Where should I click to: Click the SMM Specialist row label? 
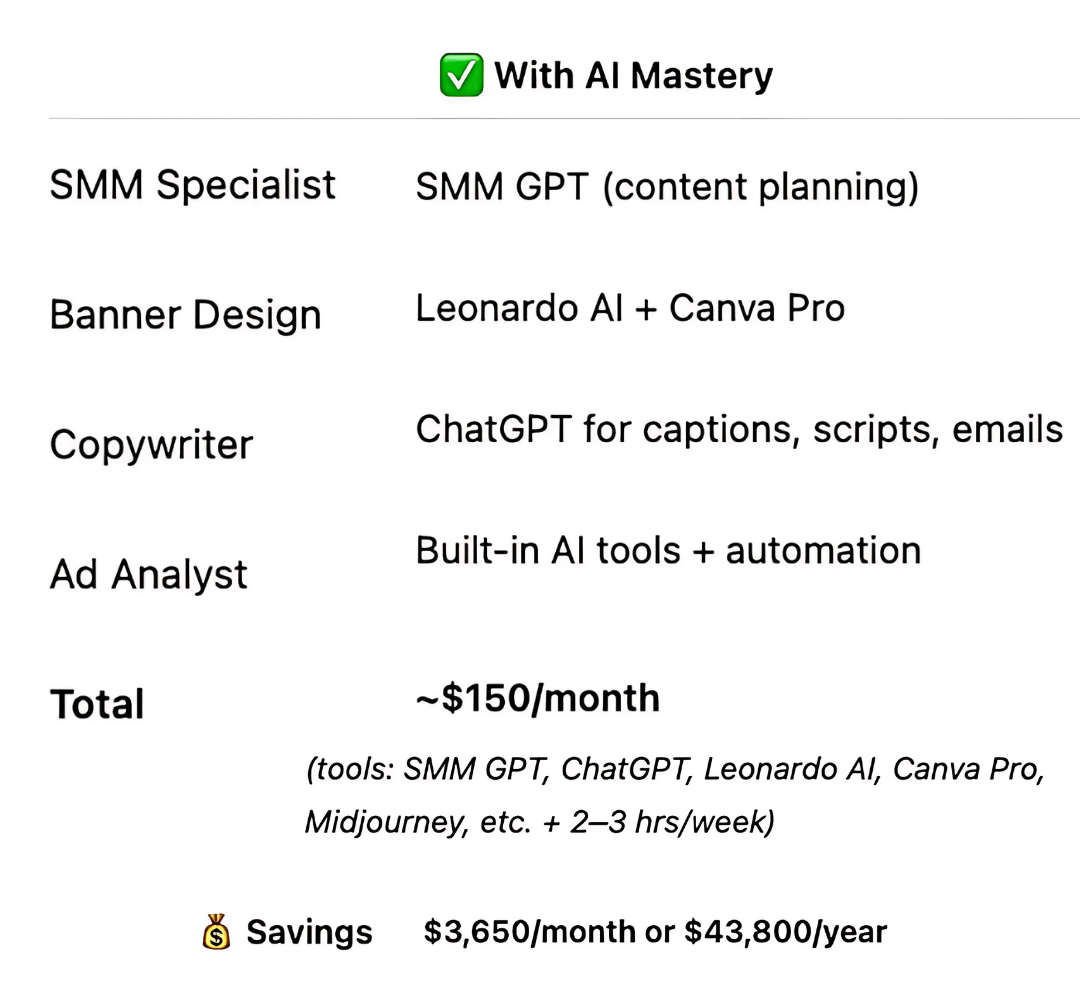pos(193,185)
